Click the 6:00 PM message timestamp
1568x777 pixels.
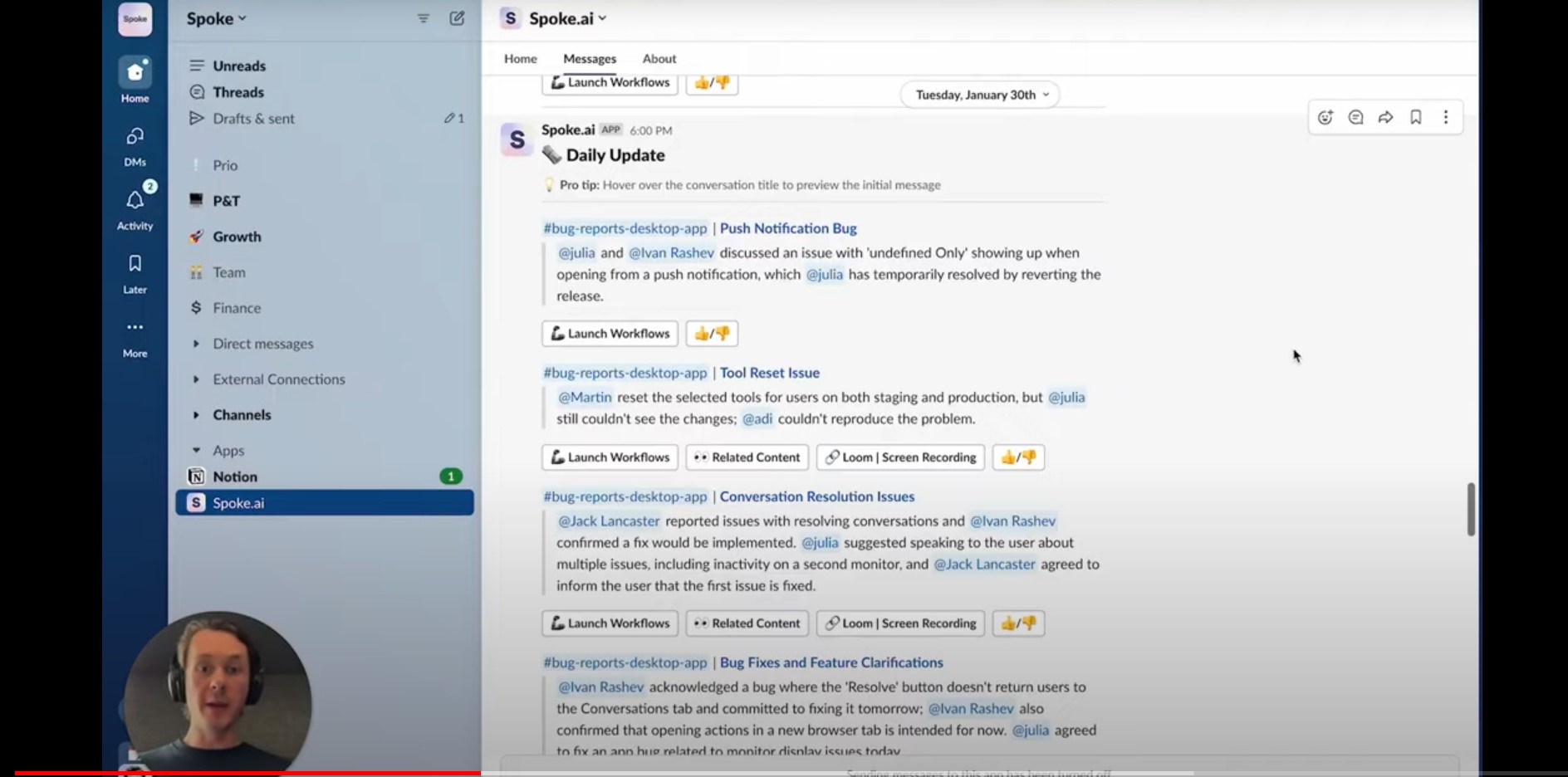(651, 130)
